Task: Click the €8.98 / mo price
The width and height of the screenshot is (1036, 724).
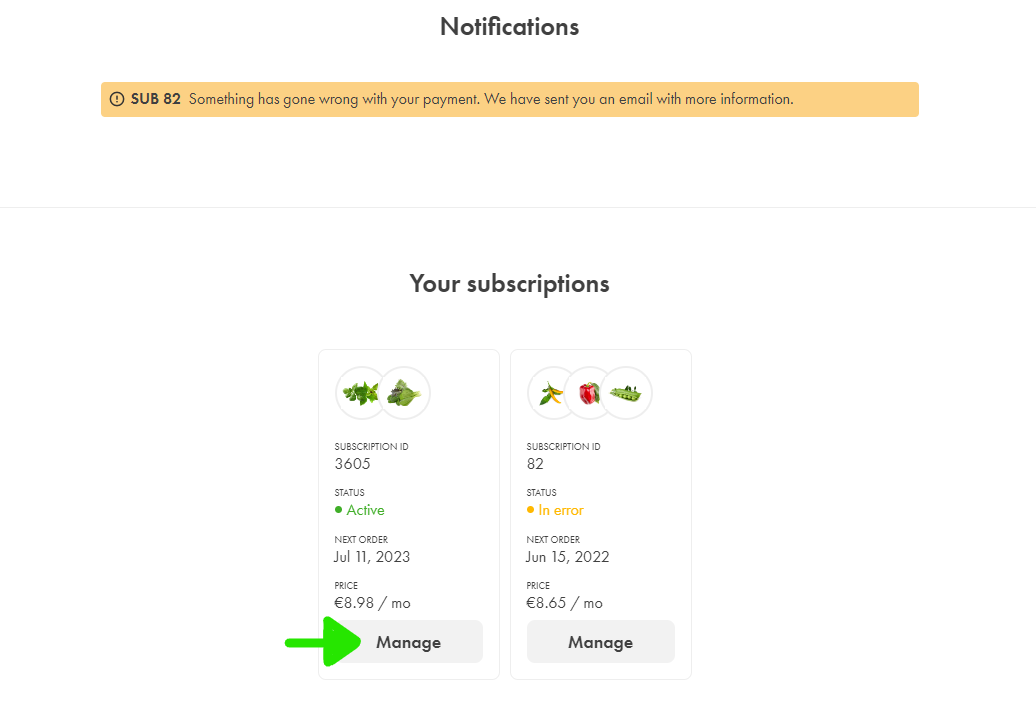Action: [x=373, y=603]
